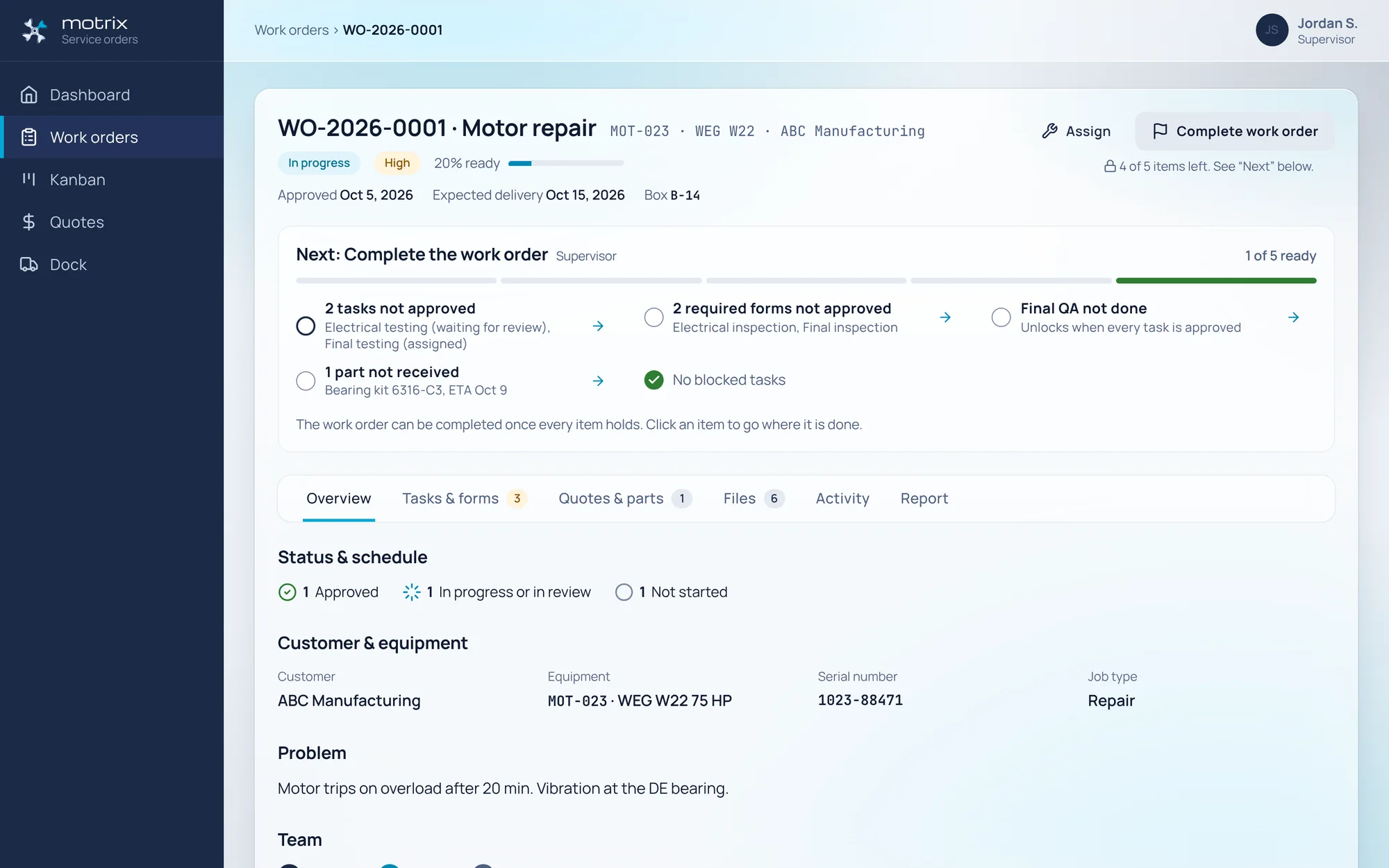The image size is (1389, 868).
Task: Open arrow for Final QA not done
Action: (1293, 317)
